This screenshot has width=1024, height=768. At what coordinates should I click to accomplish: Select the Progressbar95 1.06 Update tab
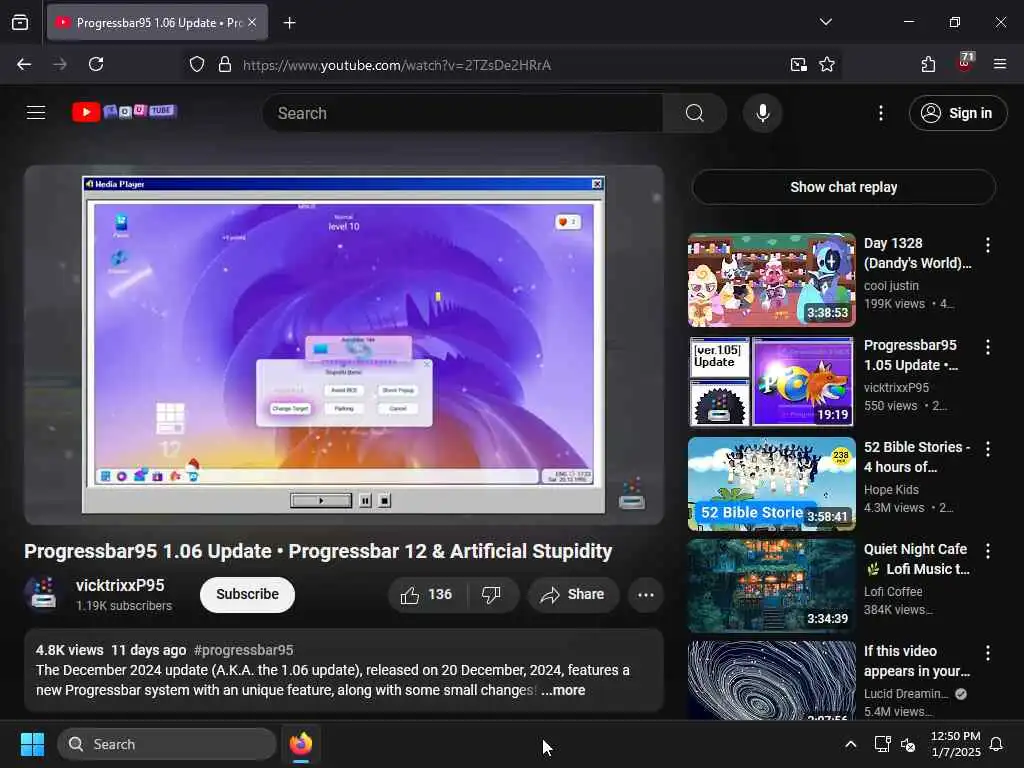point(157,23)
